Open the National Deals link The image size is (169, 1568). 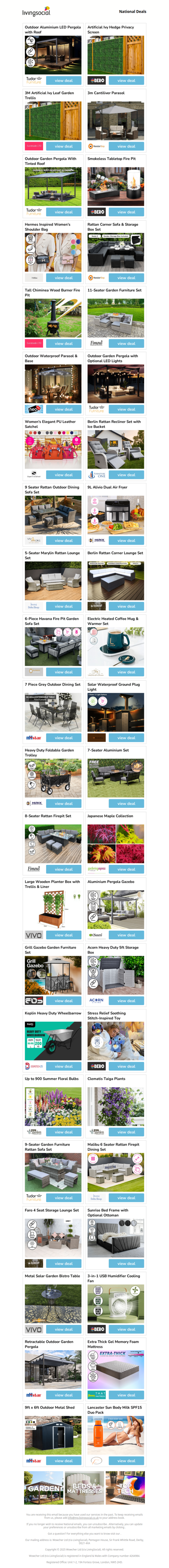pyautogui.click(x=132, y=11)
